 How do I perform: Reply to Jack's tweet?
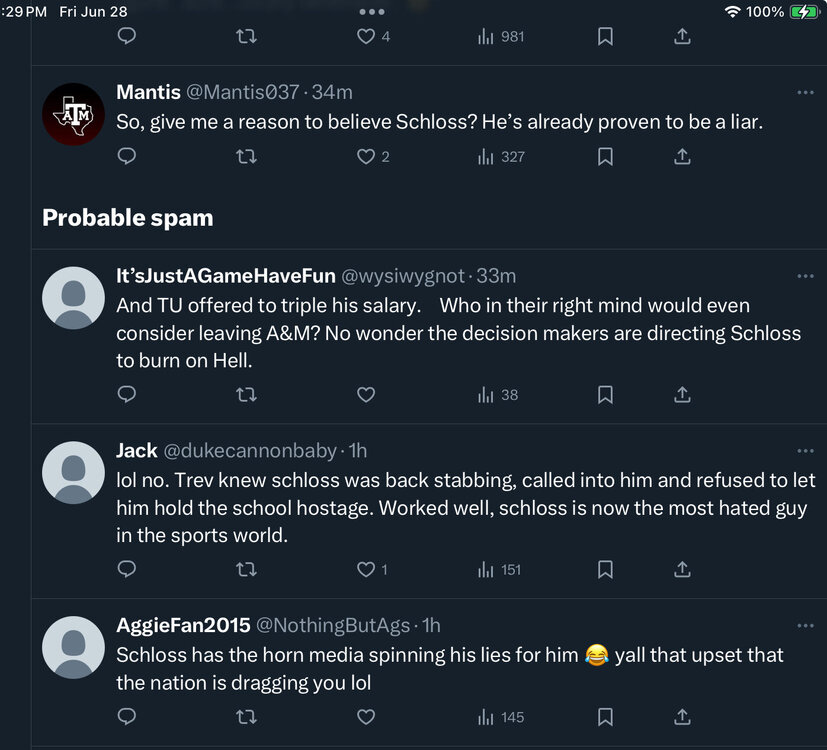pyautogui.click(x=127, y=570)
